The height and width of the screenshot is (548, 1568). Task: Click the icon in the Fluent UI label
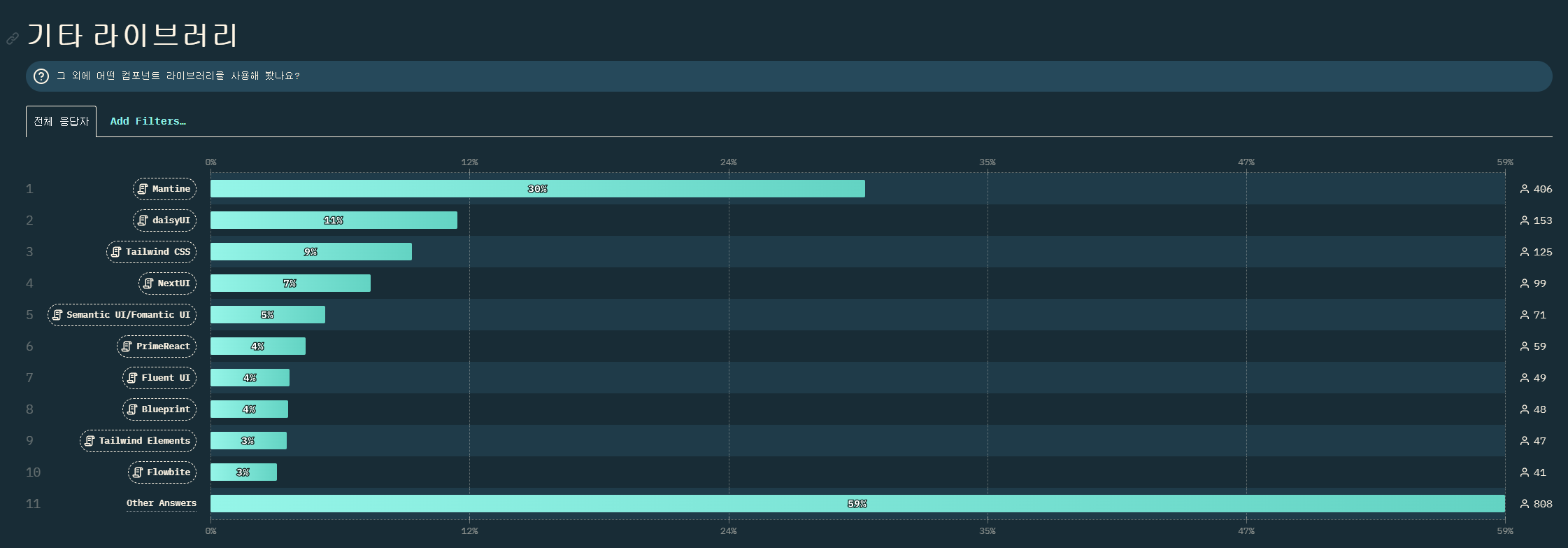click(x=132, y=378)
